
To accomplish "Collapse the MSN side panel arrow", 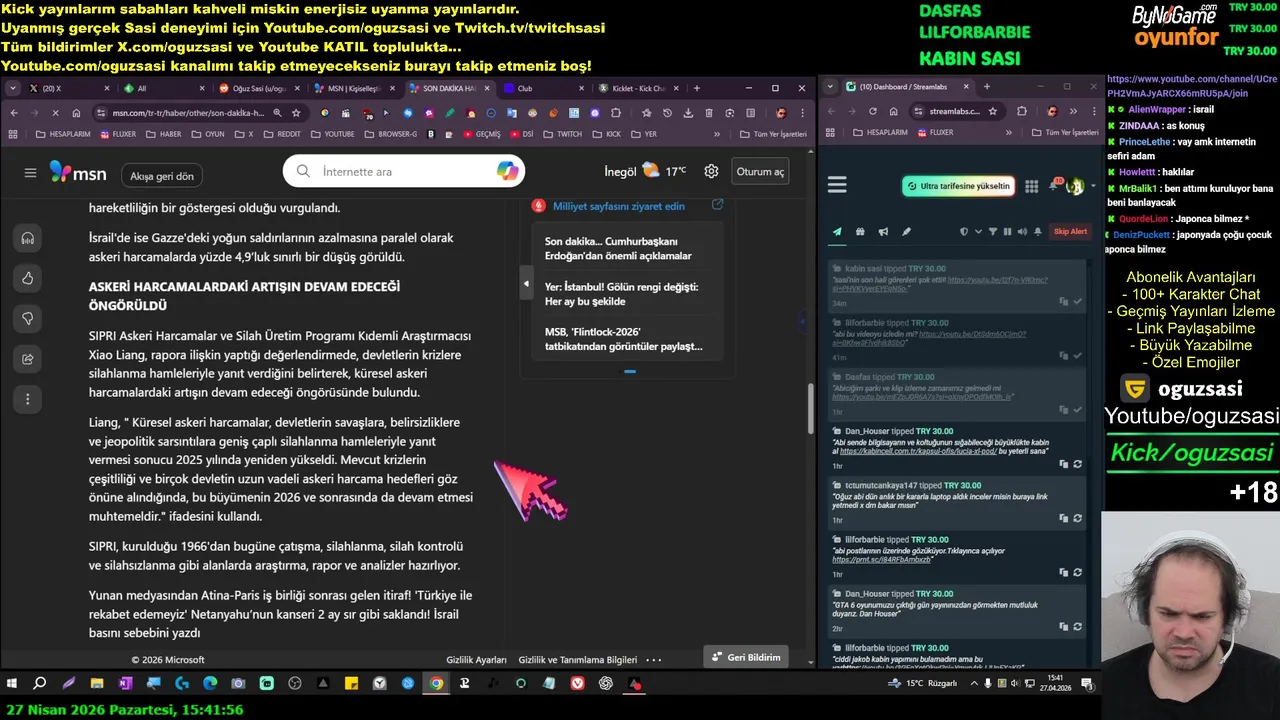I will (x=526, y=283).
